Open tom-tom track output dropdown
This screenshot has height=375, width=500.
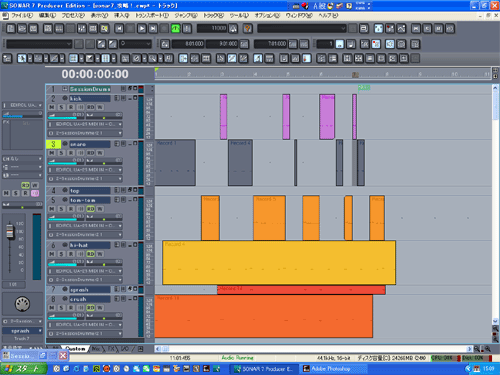85,234
